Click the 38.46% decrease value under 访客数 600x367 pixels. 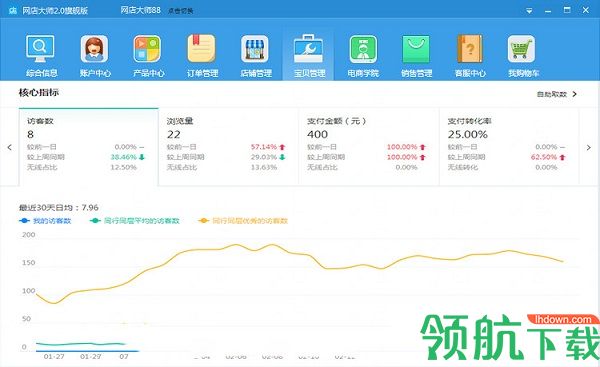123,157
